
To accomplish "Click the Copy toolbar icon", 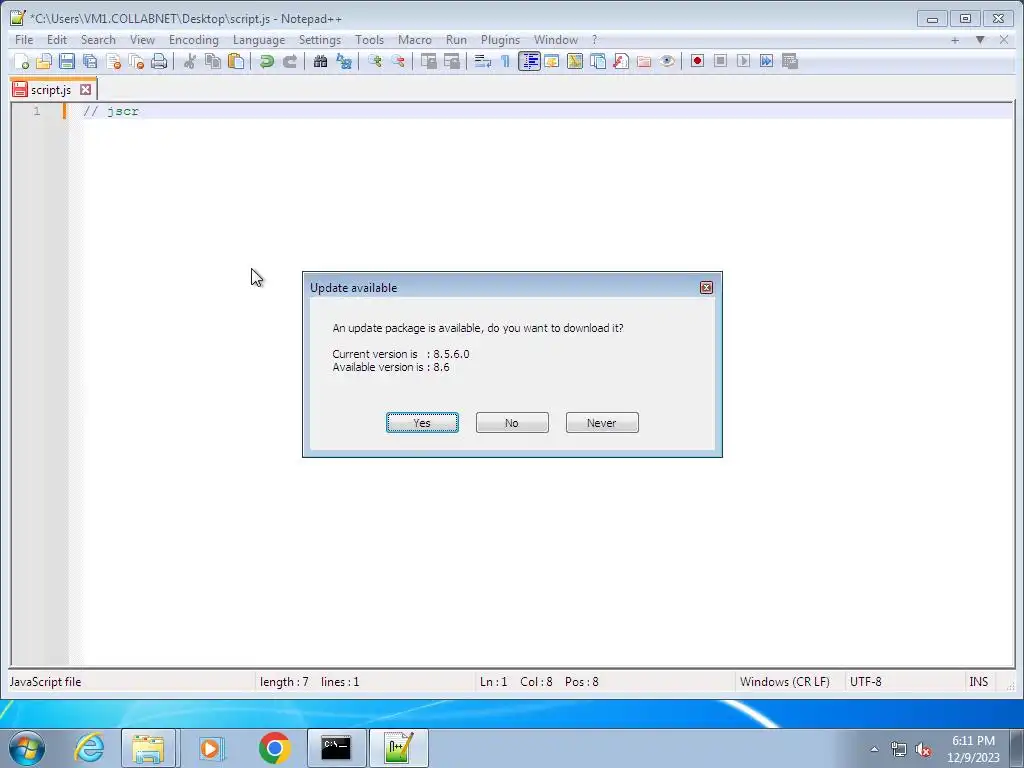I will (x=213, y=61).
